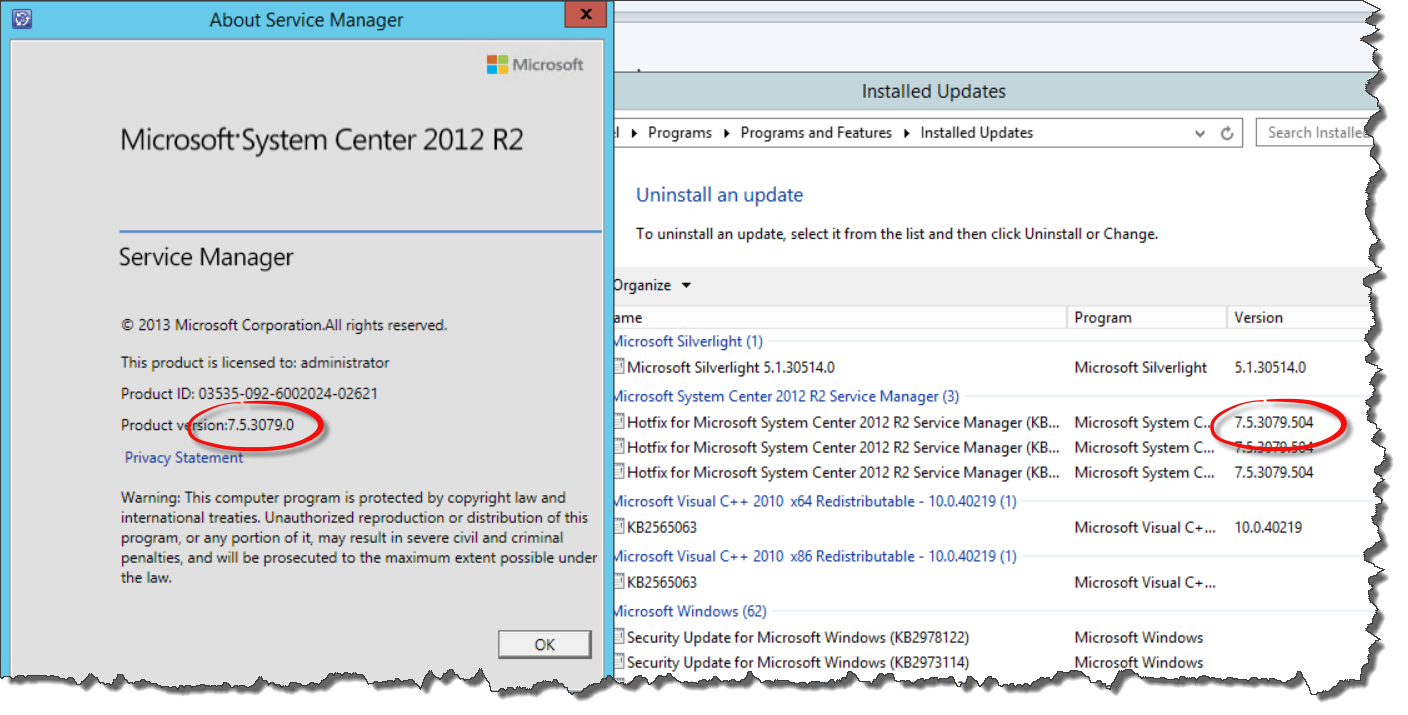This screenshot has height=715, width=1408.
Task: Open the Organize dropdown menu
Action: (651, 285)
